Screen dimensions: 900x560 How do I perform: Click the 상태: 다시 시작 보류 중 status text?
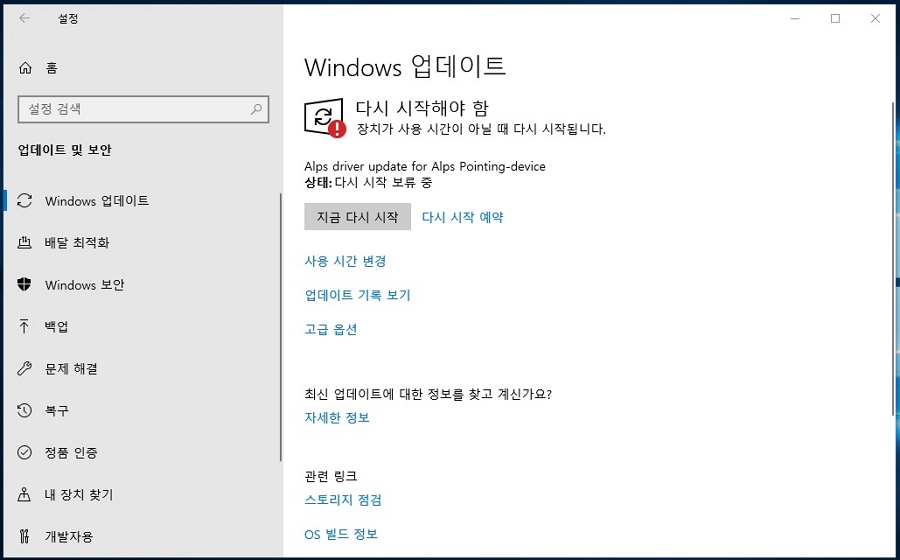tap(368, 182)
